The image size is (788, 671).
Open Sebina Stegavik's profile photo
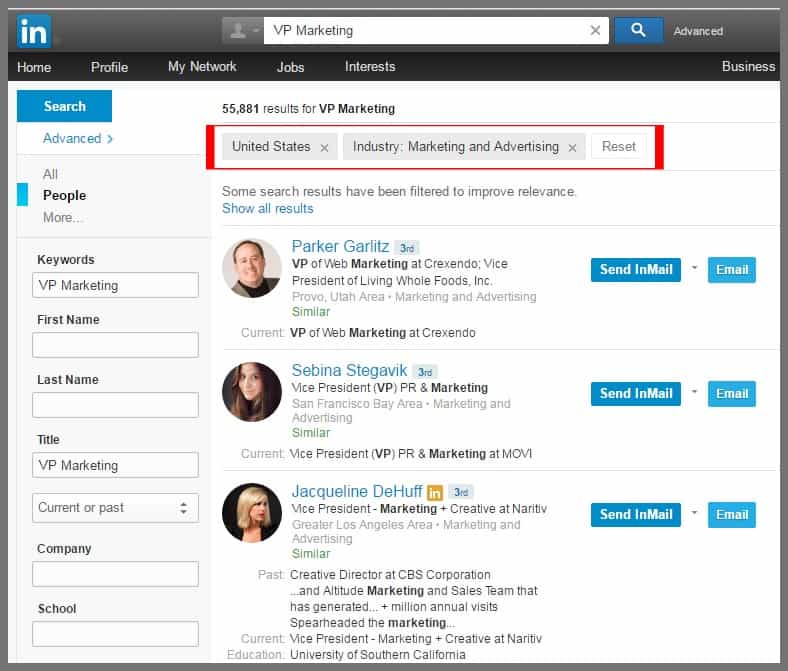pyautogui.click(x=252, y=392)
